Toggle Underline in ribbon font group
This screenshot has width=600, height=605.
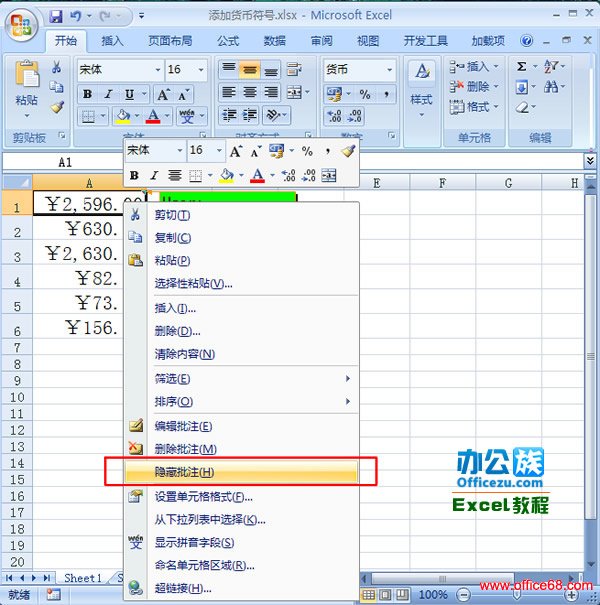(x=129, y=94)
